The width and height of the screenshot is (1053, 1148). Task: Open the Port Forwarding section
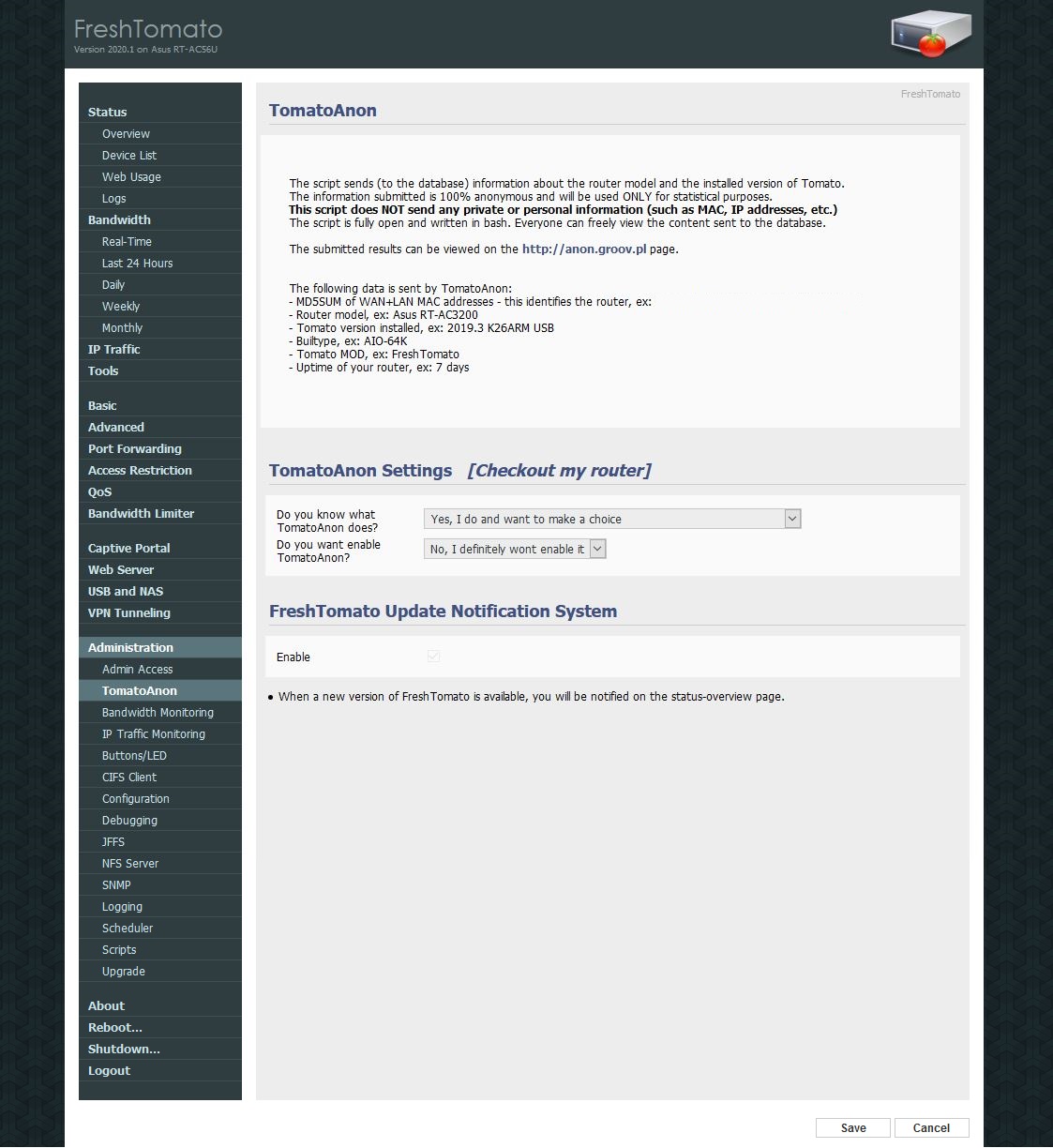pyautogui.click(x=160, y=449)
